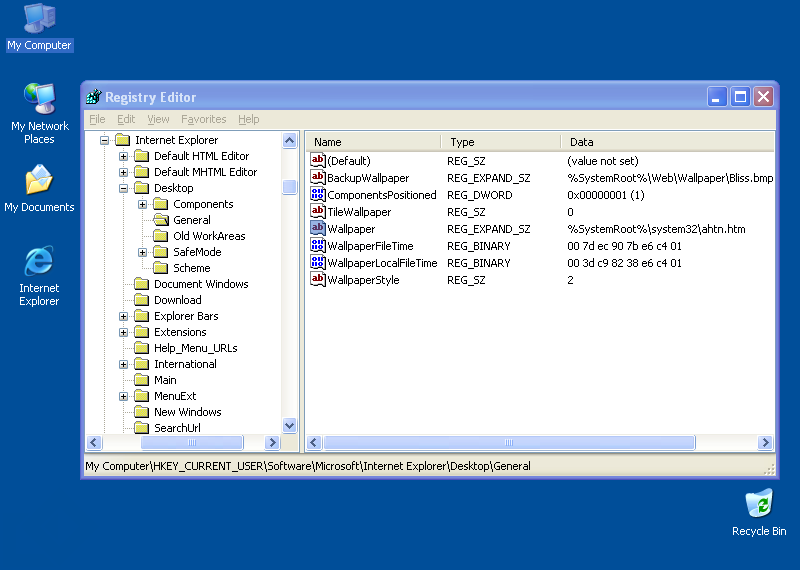Click the values pane horizontal scrollbar thumb
The image size is (800, 570).
509,442
